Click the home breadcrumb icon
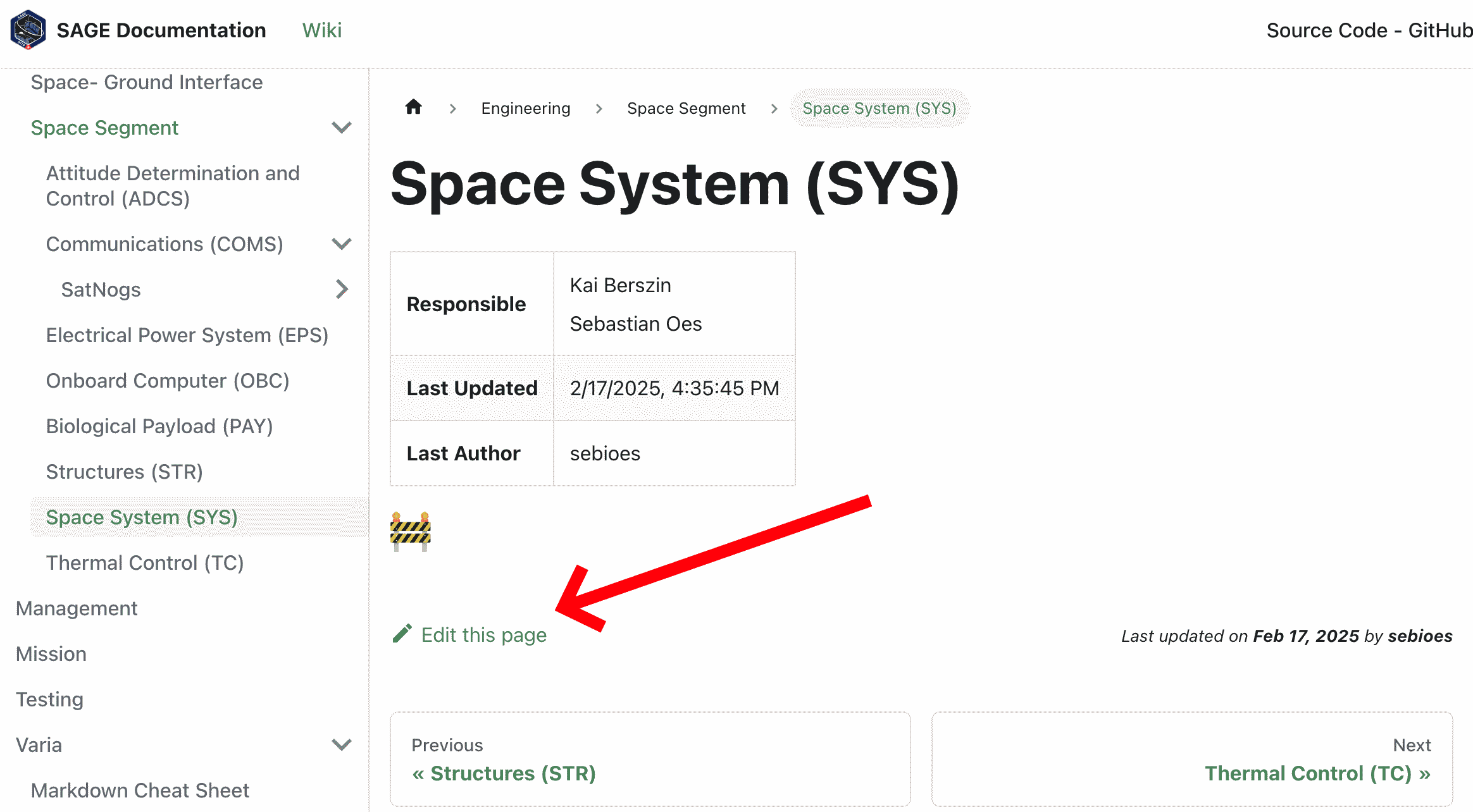 pos(414,108)
